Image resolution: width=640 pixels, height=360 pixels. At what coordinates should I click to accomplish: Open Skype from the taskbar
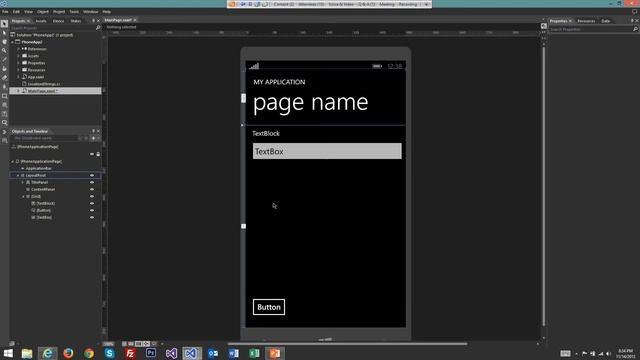(x=109, y=353)
